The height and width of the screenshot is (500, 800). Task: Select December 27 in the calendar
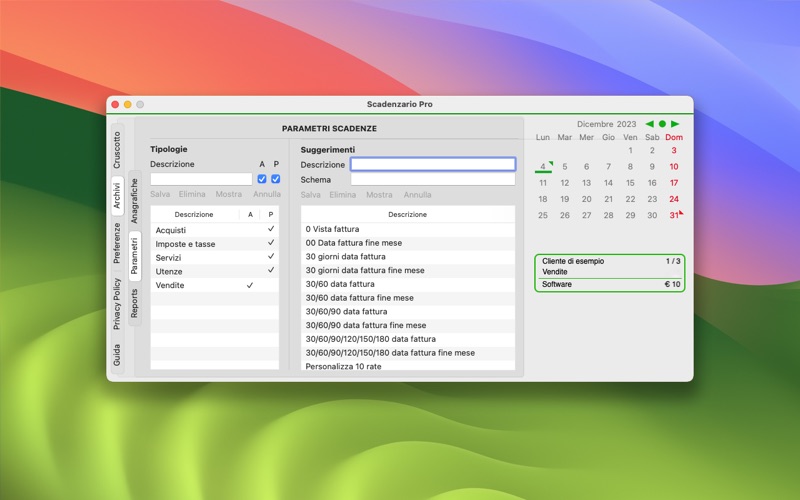click(587, 215)
